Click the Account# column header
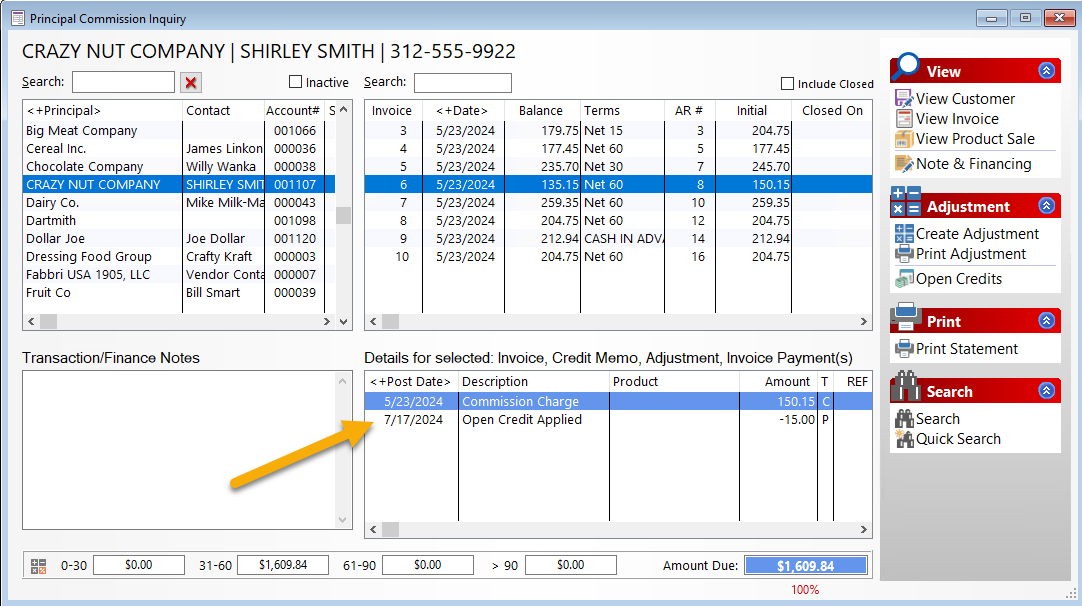The height and width of the screenshot is (606, 1082). [293, 110]
